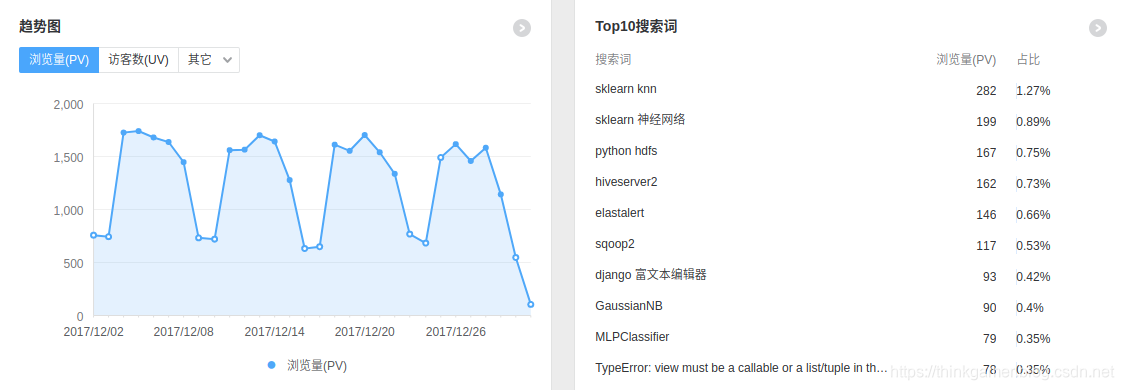Click the 占比 column header

coord(1028,60)
